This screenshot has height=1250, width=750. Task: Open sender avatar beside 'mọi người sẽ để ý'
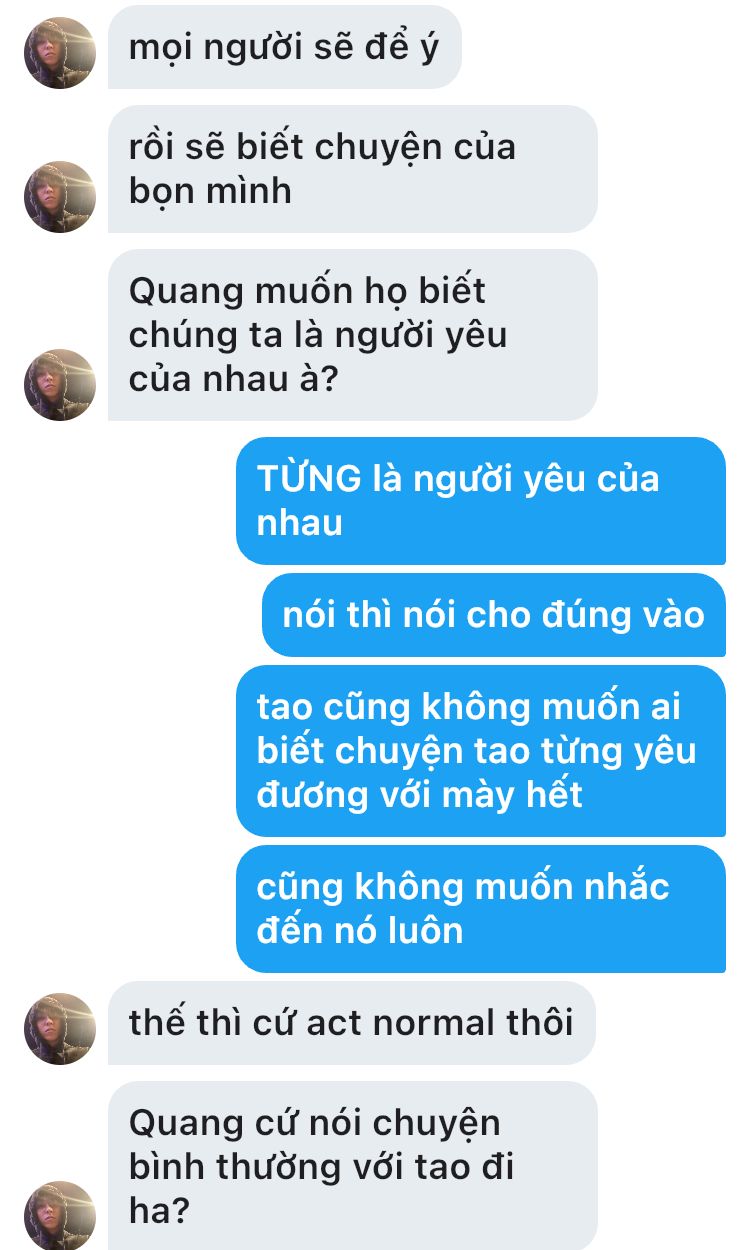click(x=60, y=53)
